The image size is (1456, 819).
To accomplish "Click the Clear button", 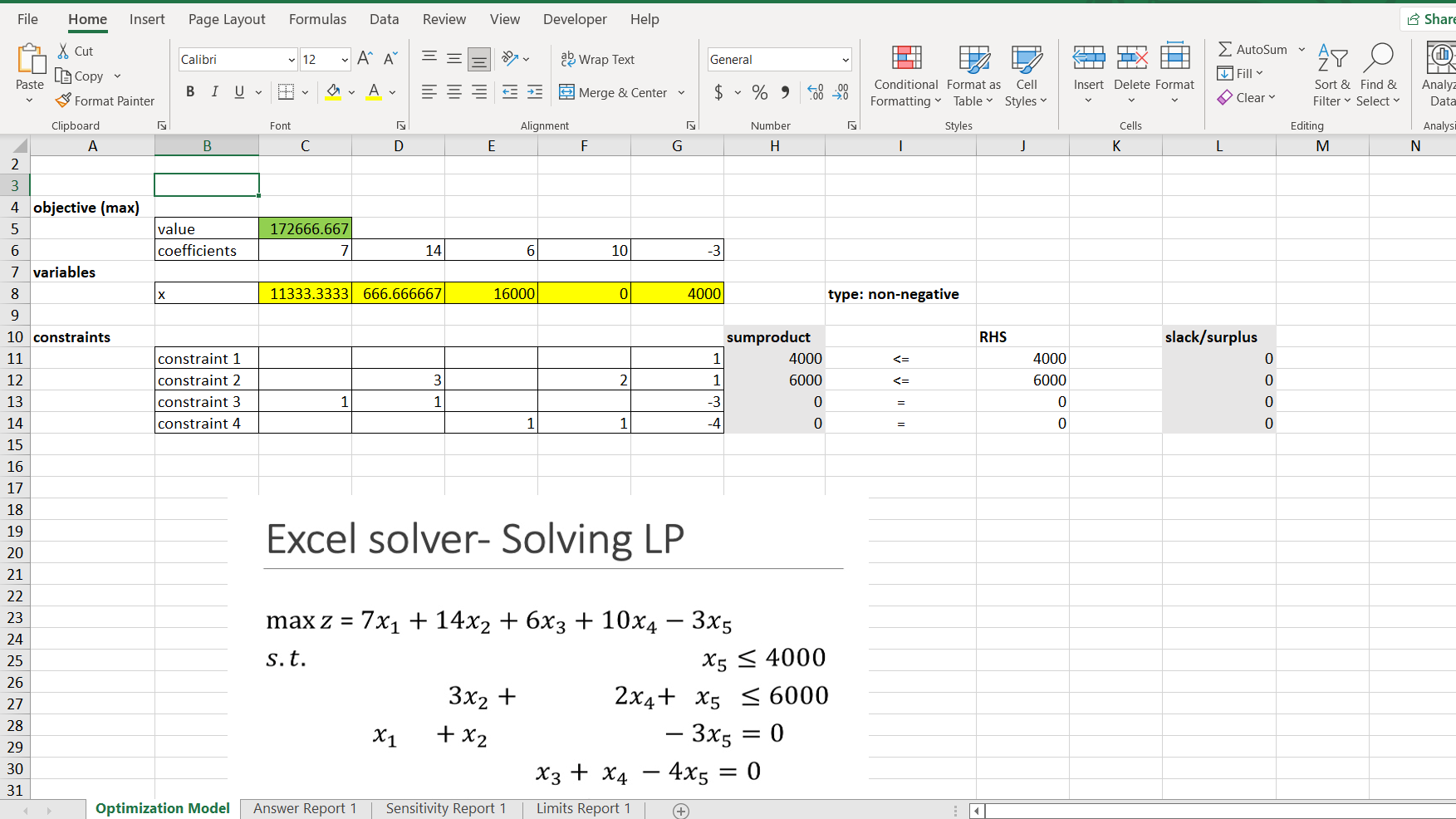I will (x=1248, y=97).
